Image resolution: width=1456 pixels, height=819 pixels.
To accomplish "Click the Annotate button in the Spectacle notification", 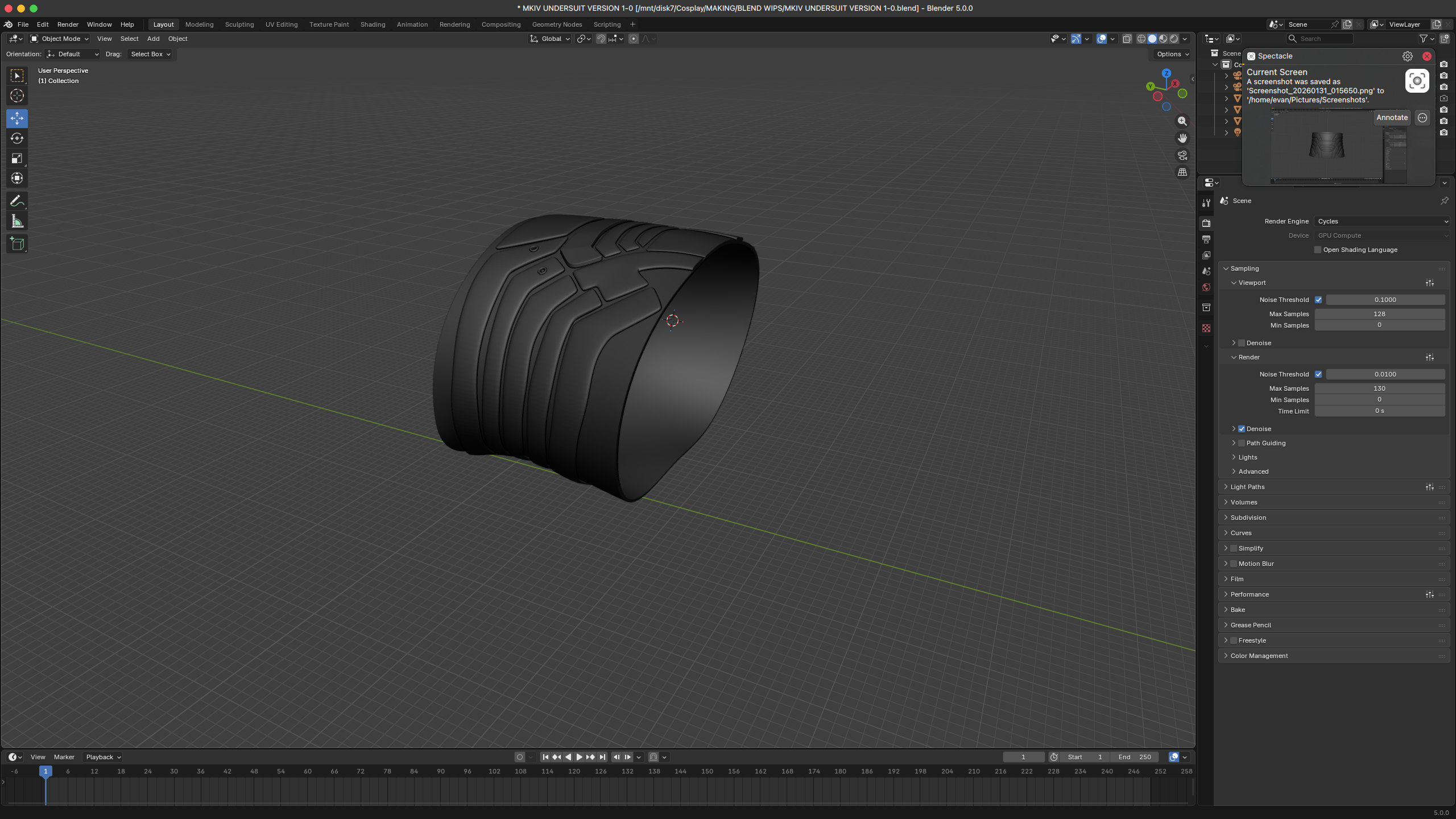I will [1392, 117].
